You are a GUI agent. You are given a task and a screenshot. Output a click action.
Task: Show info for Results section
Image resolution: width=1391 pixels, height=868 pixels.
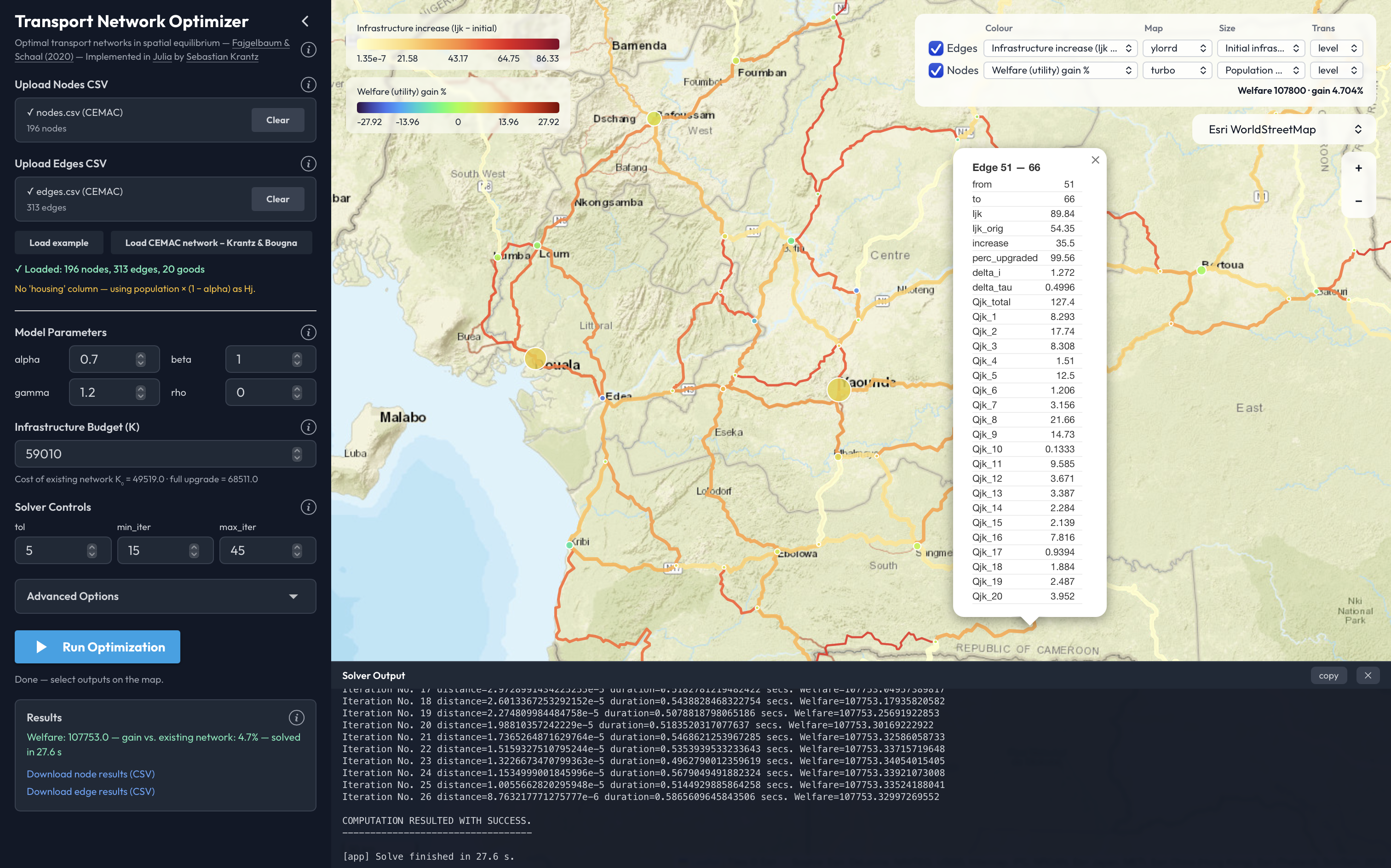(x=296, y=718)
